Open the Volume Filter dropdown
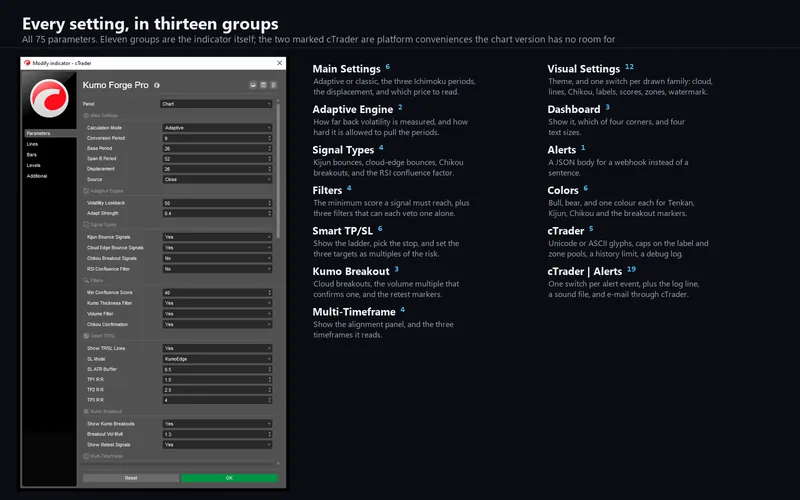This screenshot has height=500, width=800. 217,314
